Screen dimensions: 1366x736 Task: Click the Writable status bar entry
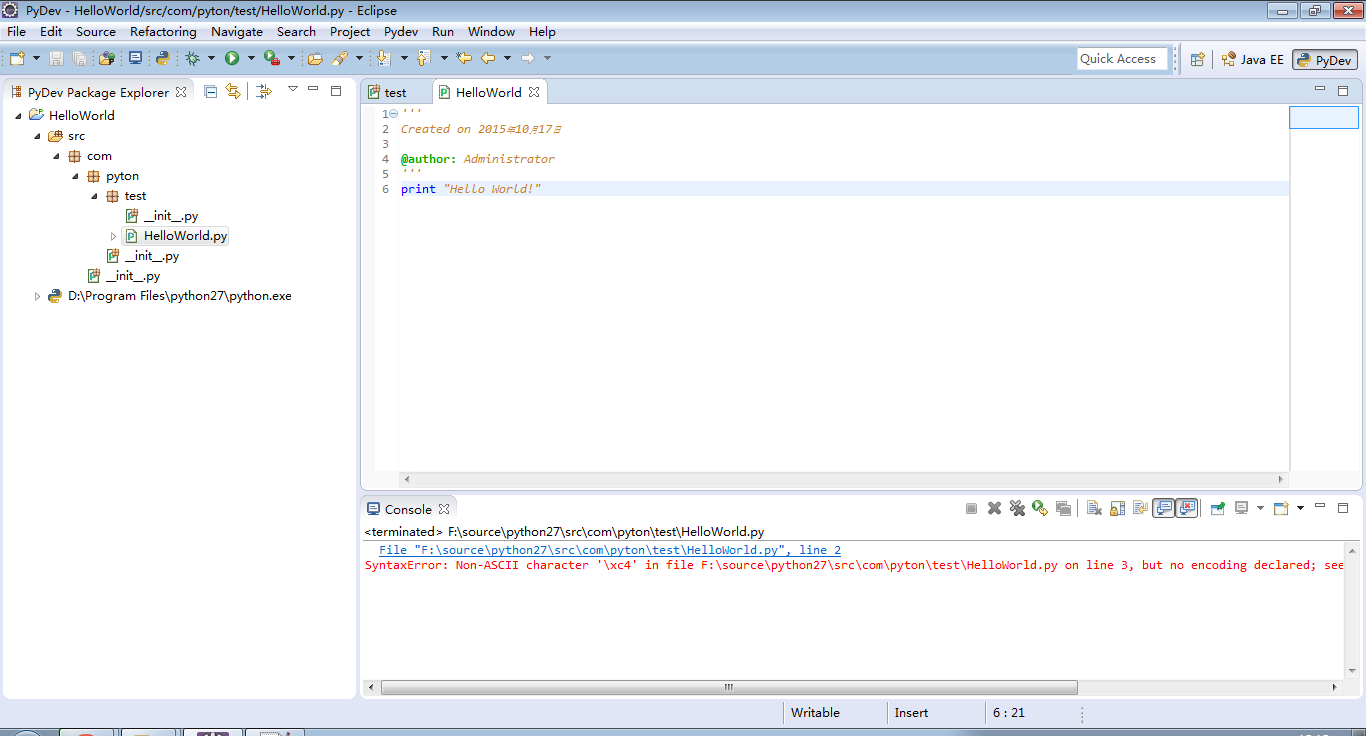815,713
